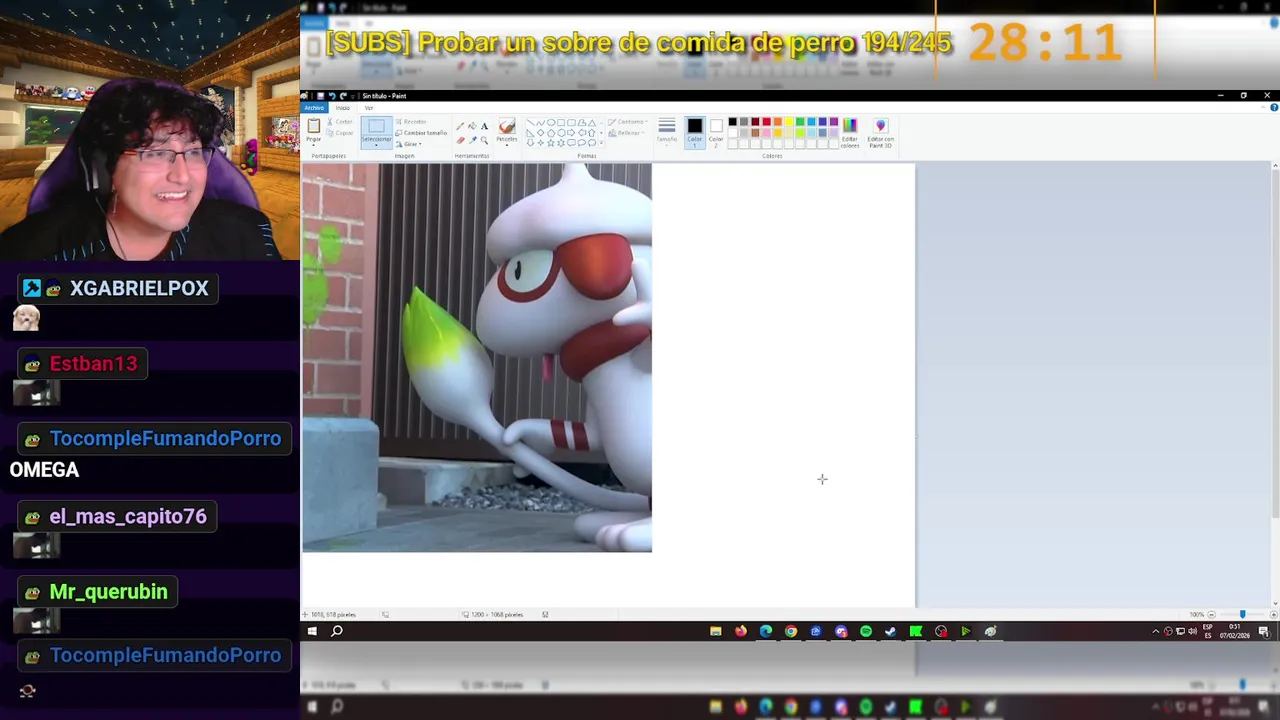Expand the Rellenar fill dropdown
Viewport: 1280px width, 720px height.
point(643,133)
